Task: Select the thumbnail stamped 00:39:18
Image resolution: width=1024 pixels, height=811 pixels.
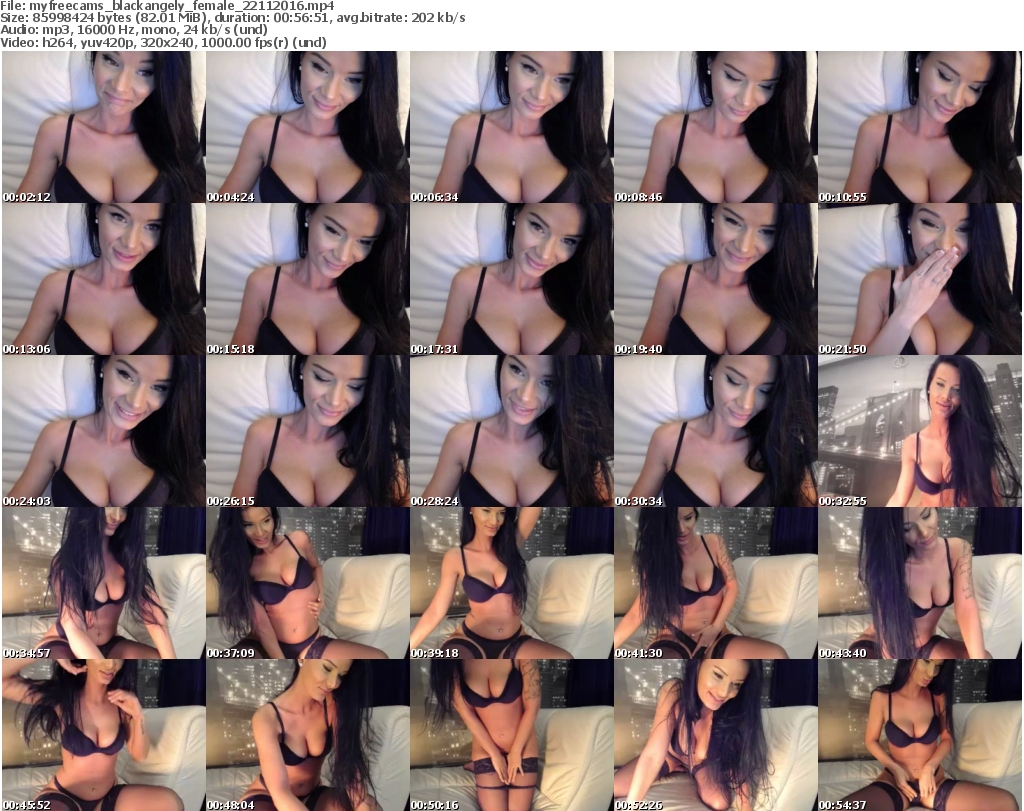Action: (x=511, y=583)
